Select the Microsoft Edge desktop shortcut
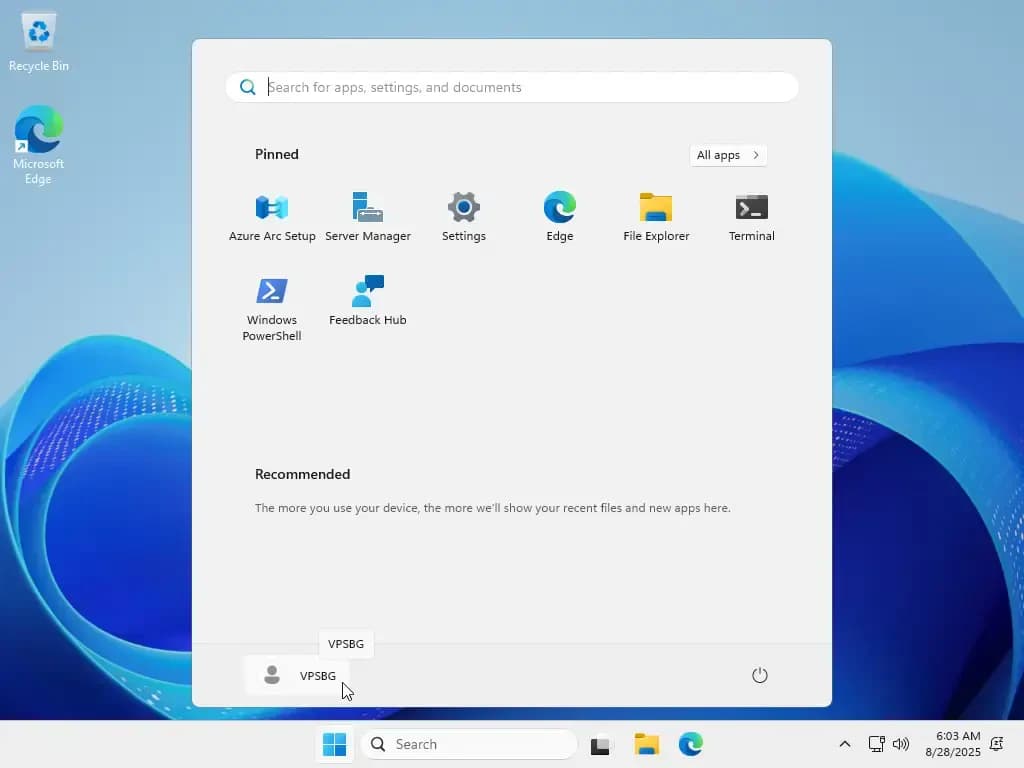The height and width of the screenshot is (768, 1024). [x=39, y=145]
